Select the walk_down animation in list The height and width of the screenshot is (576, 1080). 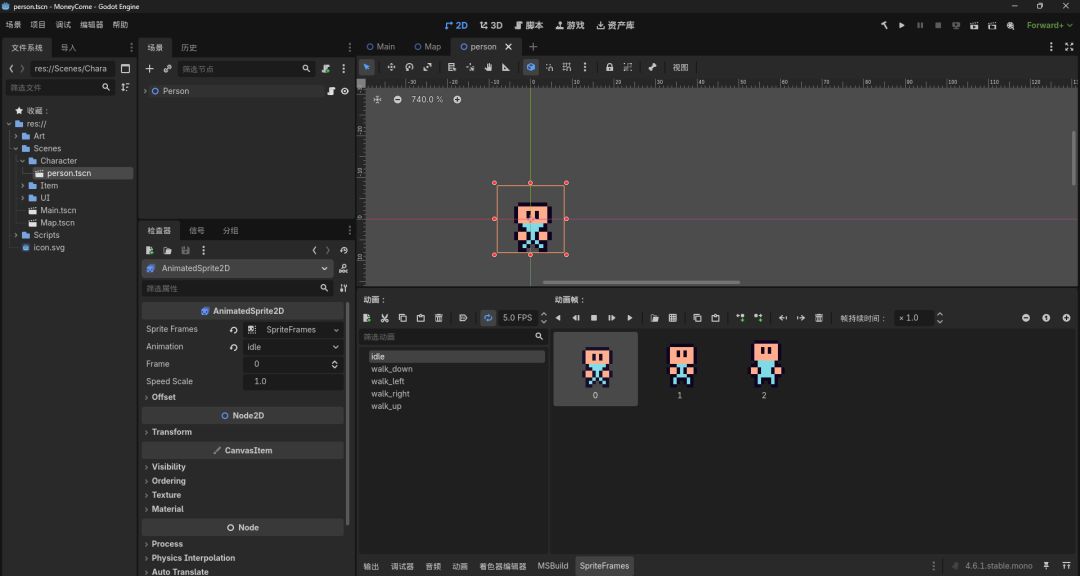click(392, 369)
